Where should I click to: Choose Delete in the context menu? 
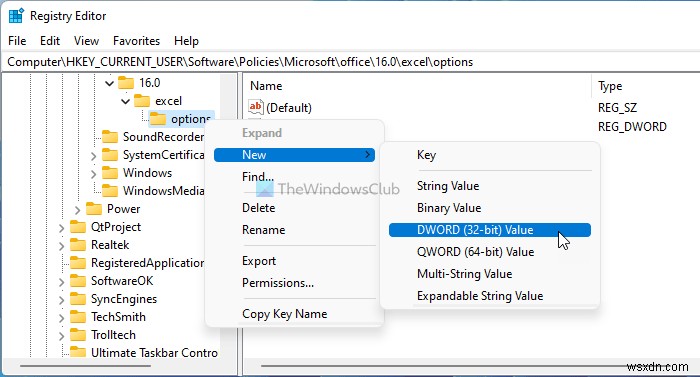294,208
